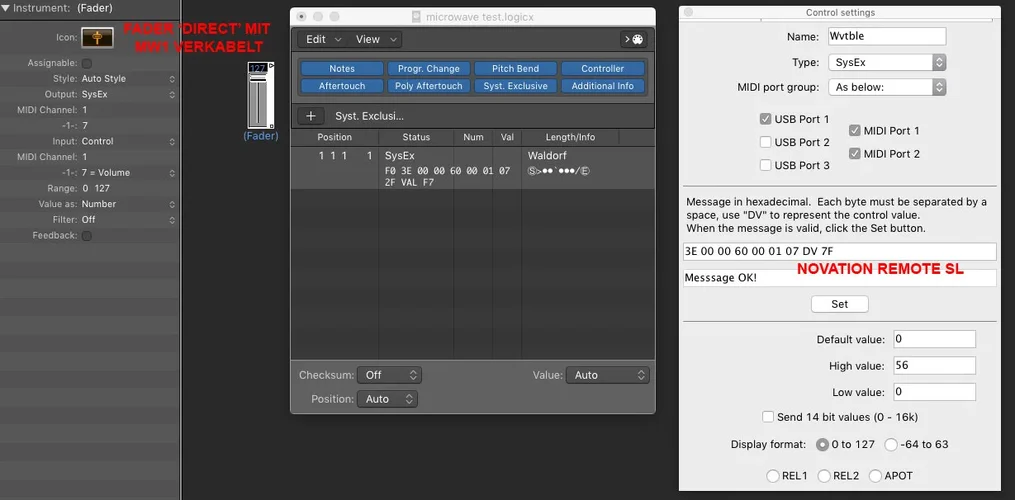The image size is (1015, 500).
Task: Click the fader slider in environment object
Action: pyautogui.click(x=258, y=102)
